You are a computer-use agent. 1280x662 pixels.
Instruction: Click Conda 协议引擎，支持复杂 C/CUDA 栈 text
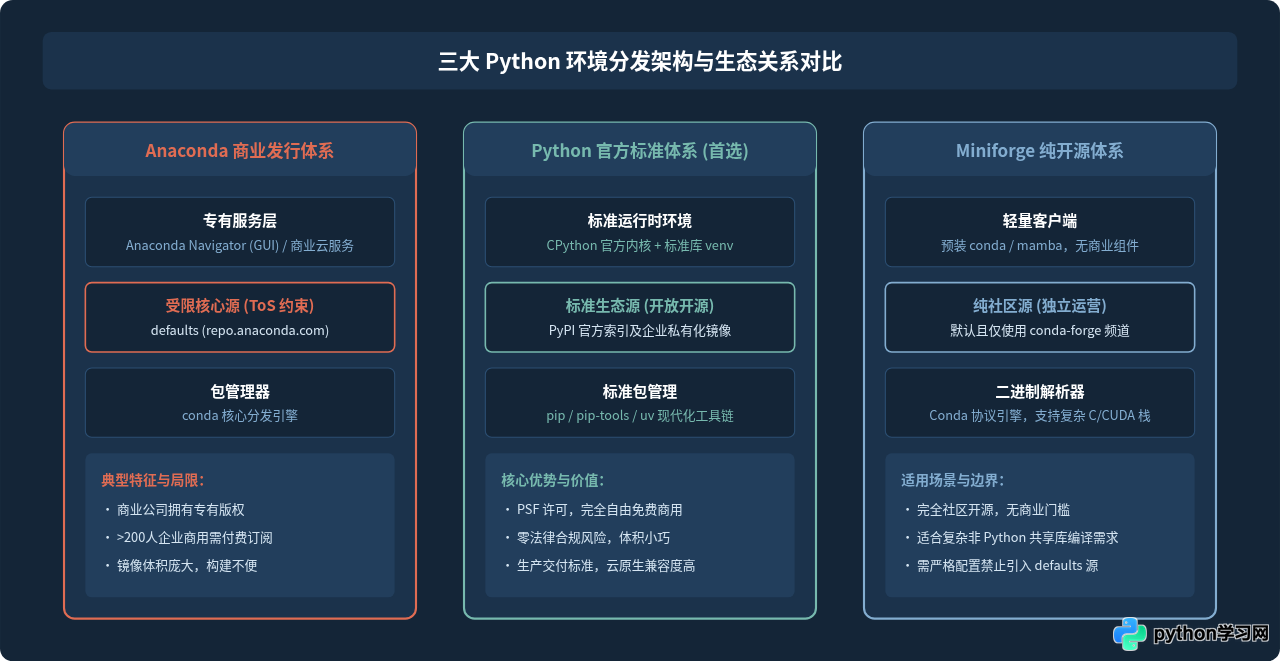pyautogui.click(x=1040, y=416)
